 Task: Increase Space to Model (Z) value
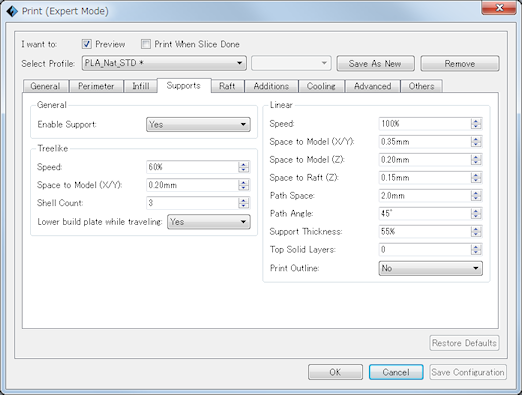pyautogui.click(x=476, y=157)
